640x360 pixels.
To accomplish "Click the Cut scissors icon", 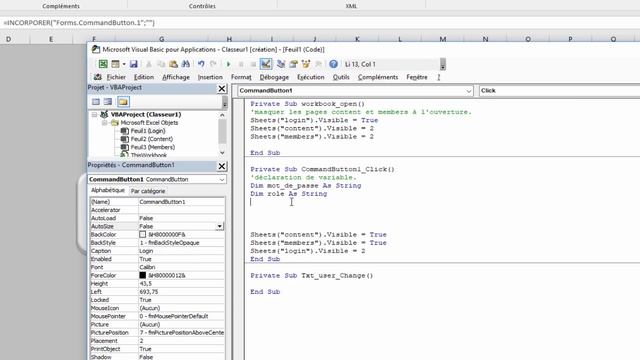I will (149, 64).
